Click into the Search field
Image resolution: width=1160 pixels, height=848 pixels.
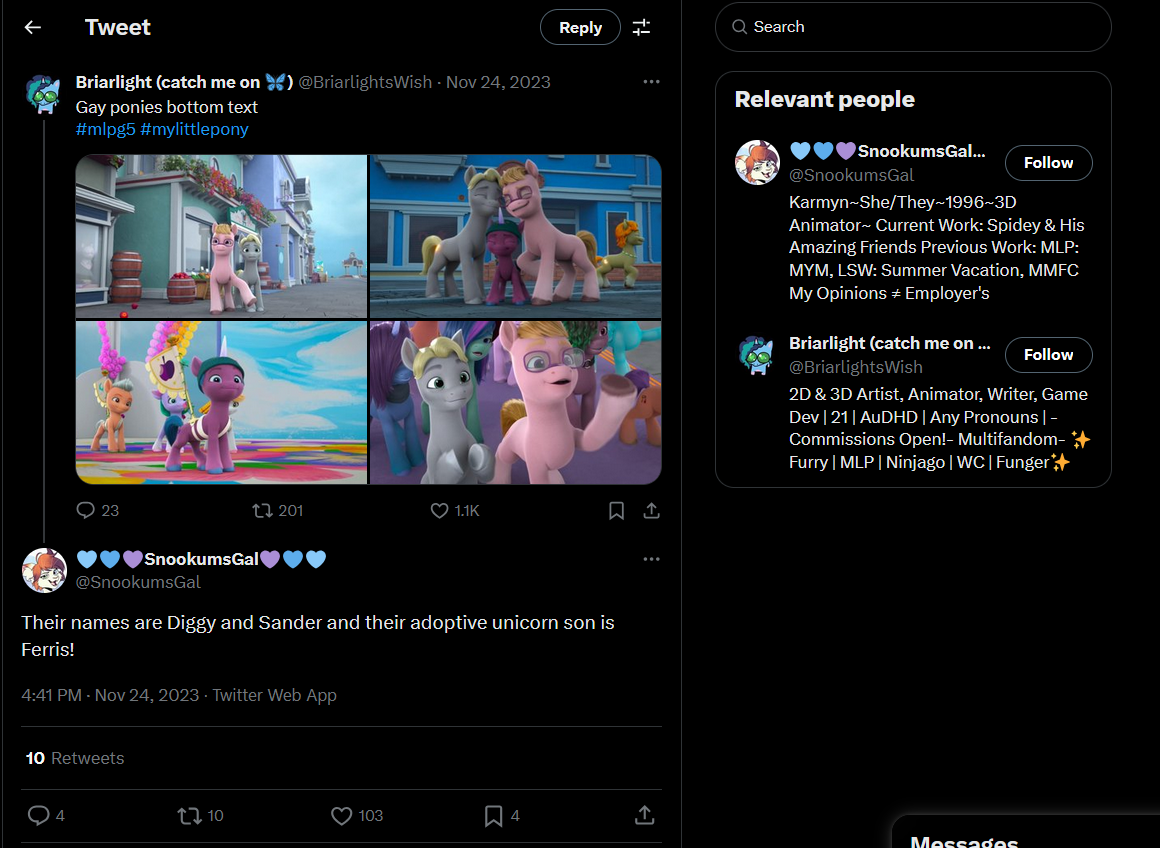click(x=913, y=27)
